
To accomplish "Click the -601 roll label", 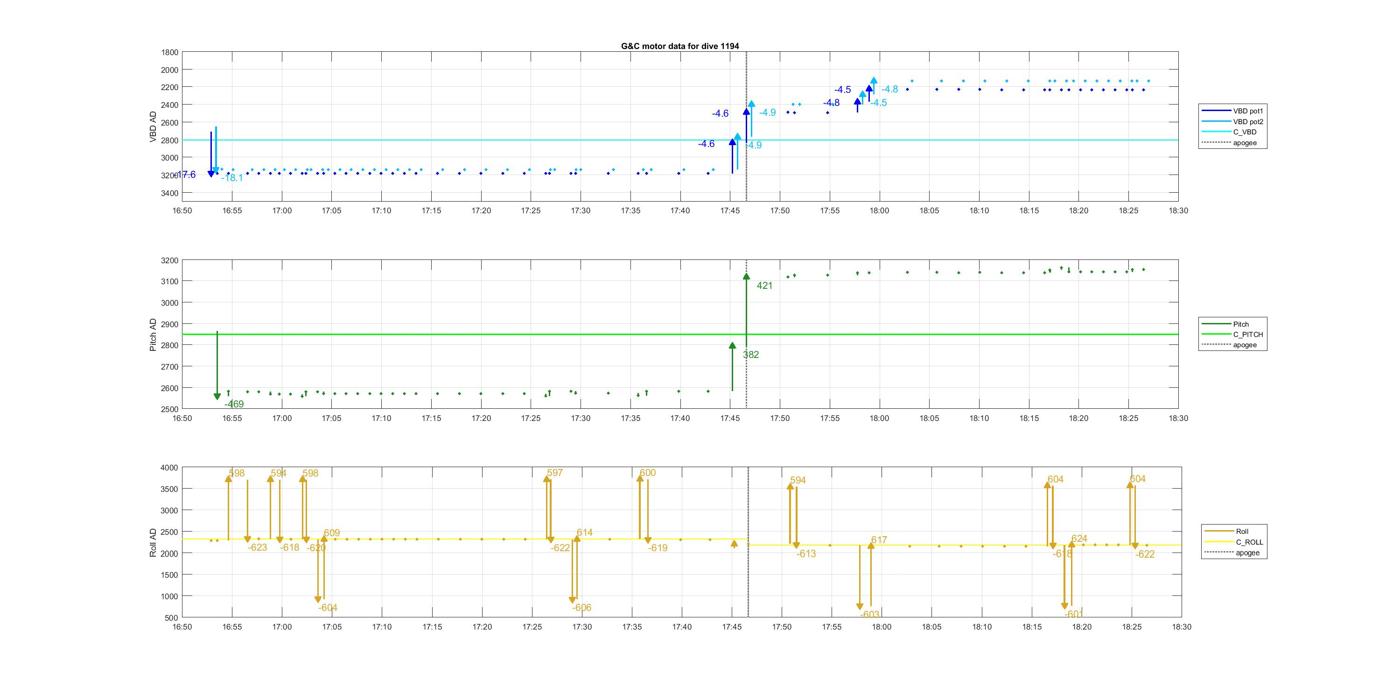I will [x=1074, y=614].
